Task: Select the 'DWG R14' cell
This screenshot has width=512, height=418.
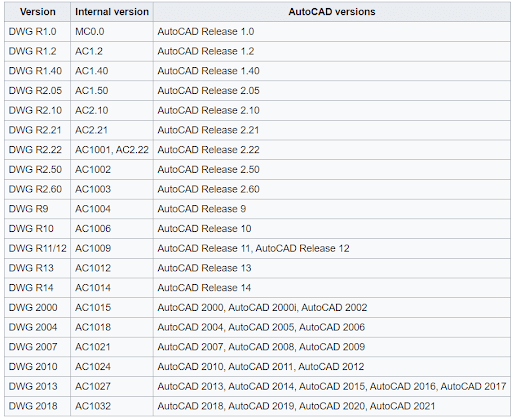Action: pyautogui.click(x=37, y=288)
